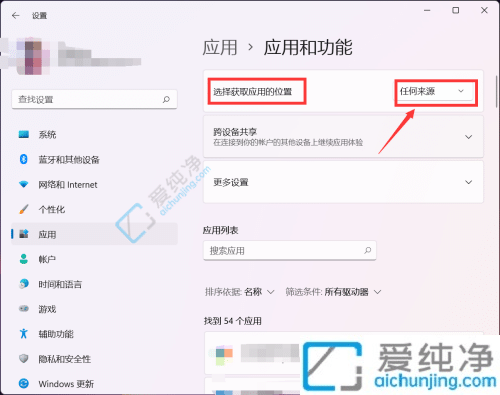500x395 pixels.
Task: Click the Wi-Fi network icon
Action: [24, 184]
